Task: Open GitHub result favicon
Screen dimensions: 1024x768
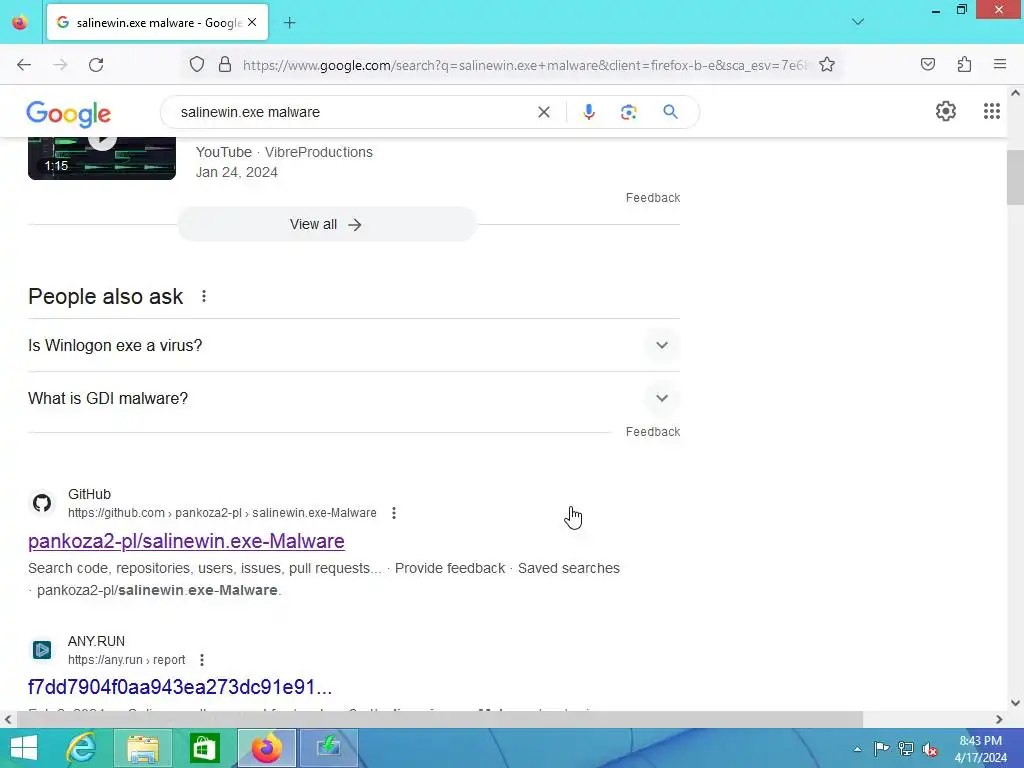Action: point(42,504)
